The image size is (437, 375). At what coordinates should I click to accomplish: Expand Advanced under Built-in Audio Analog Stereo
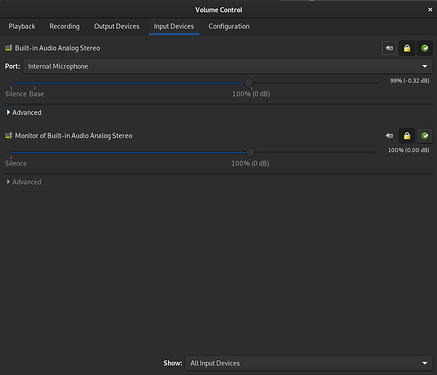(x=24, y=113)
